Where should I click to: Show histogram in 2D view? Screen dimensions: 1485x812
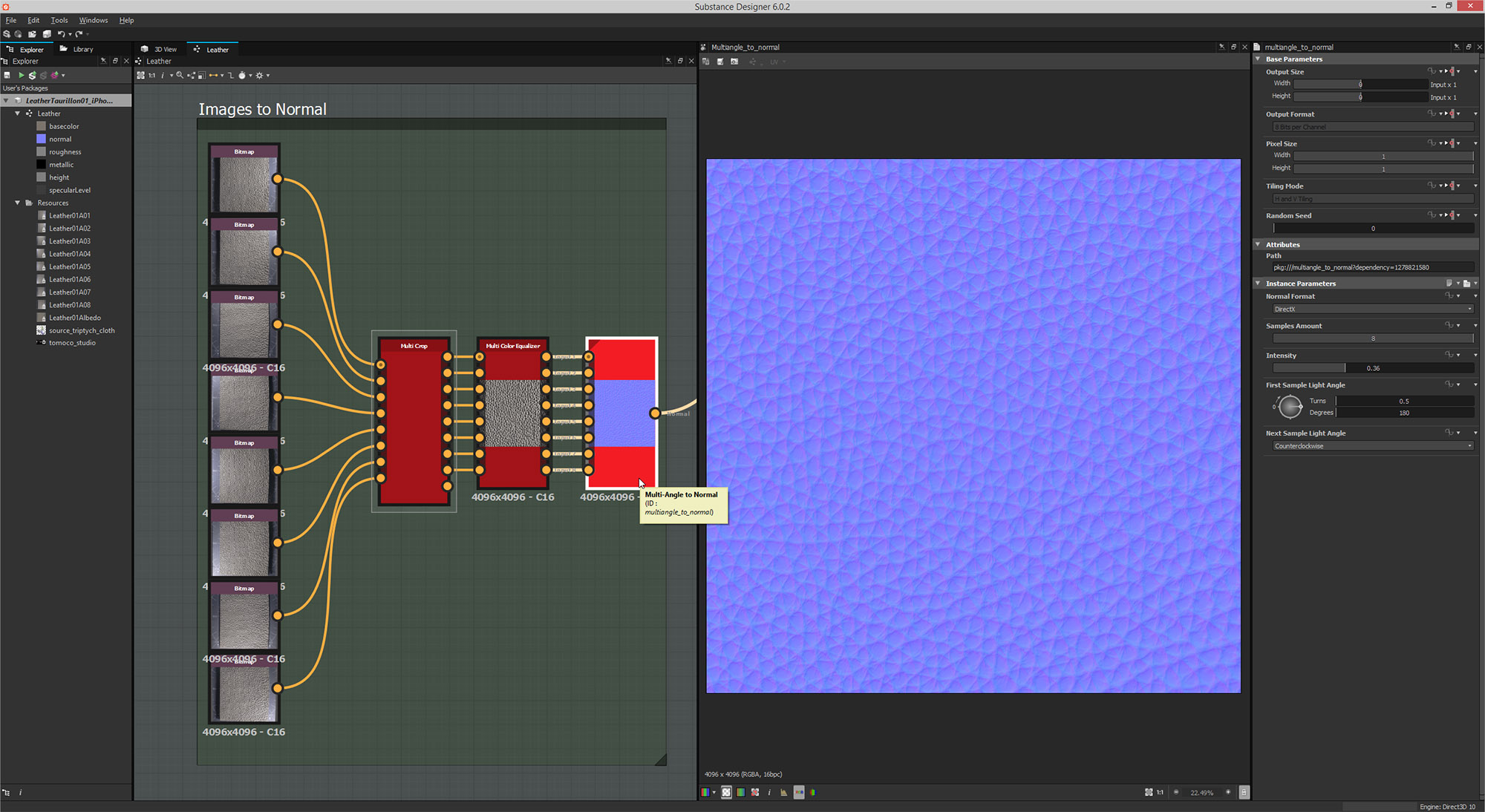pyautogui.click(x=783, y=792)
